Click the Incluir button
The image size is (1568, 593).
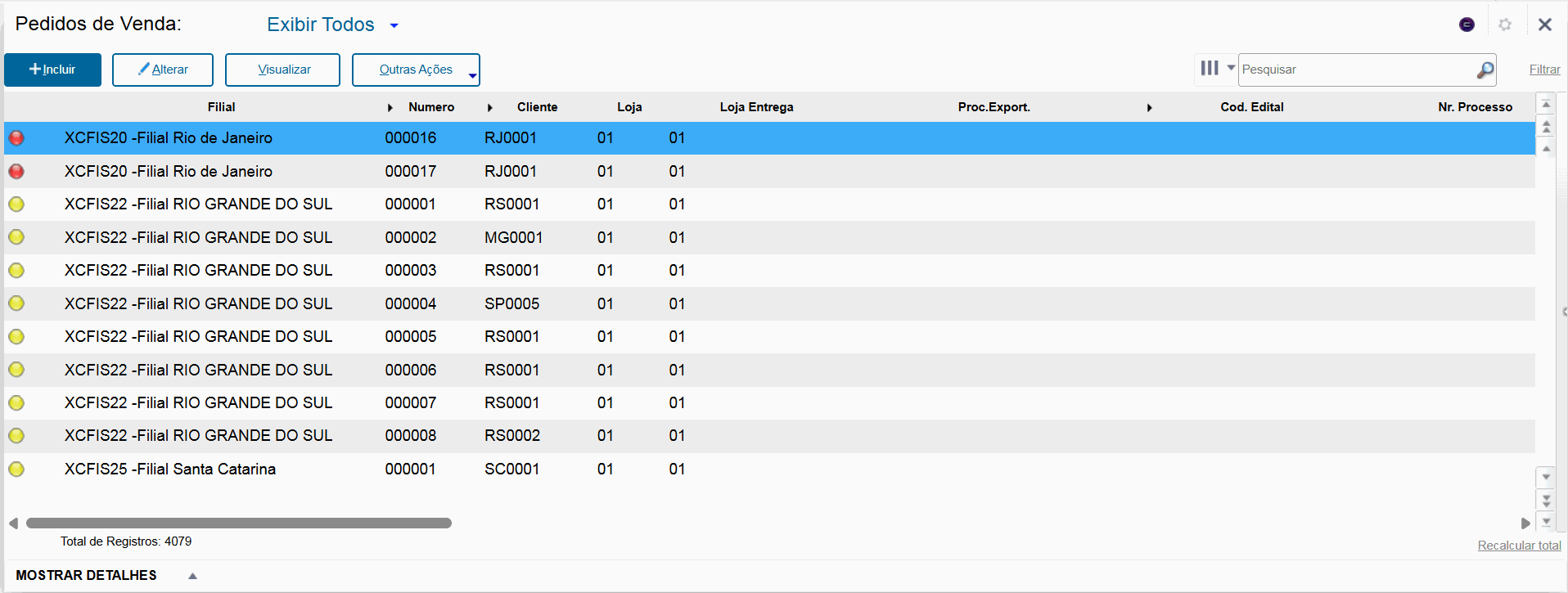(x=52, y=70)
